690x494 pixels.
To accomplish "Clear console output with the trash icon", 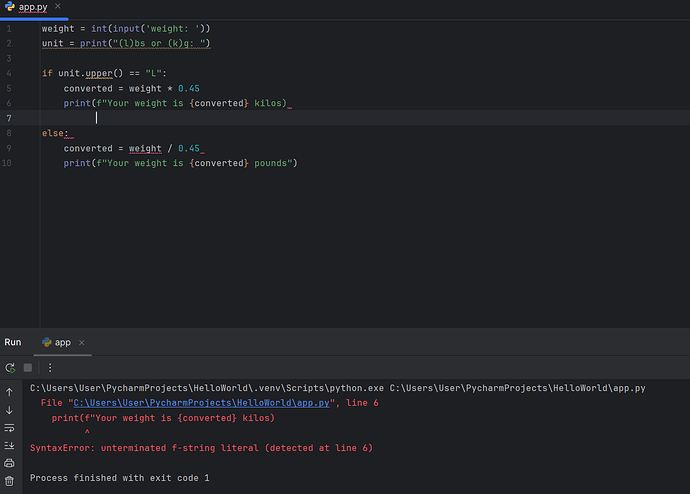I will tap(9, 481).
